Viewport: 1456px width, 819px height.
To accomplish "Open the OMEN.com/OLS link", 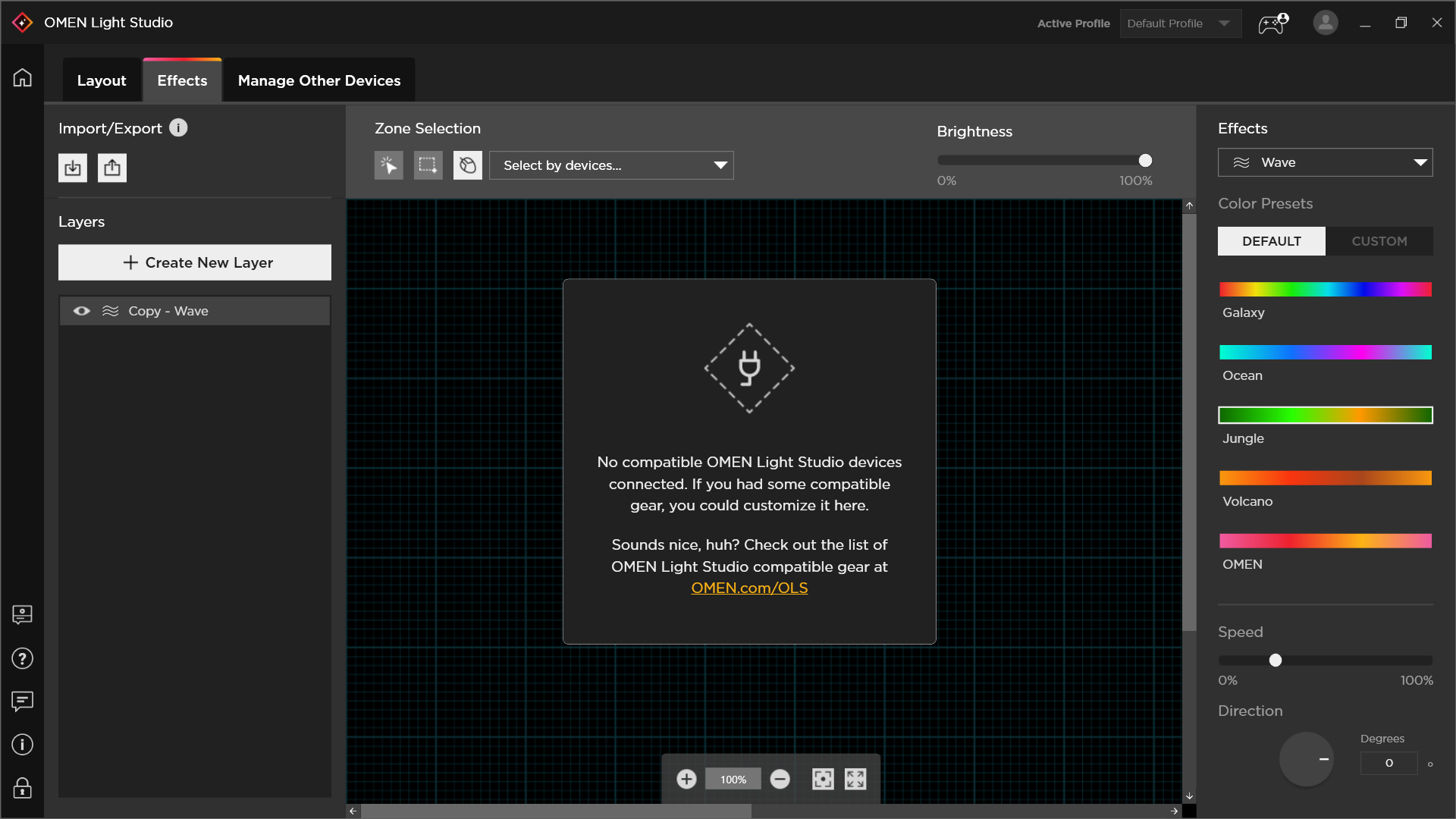I will [749, 588].
